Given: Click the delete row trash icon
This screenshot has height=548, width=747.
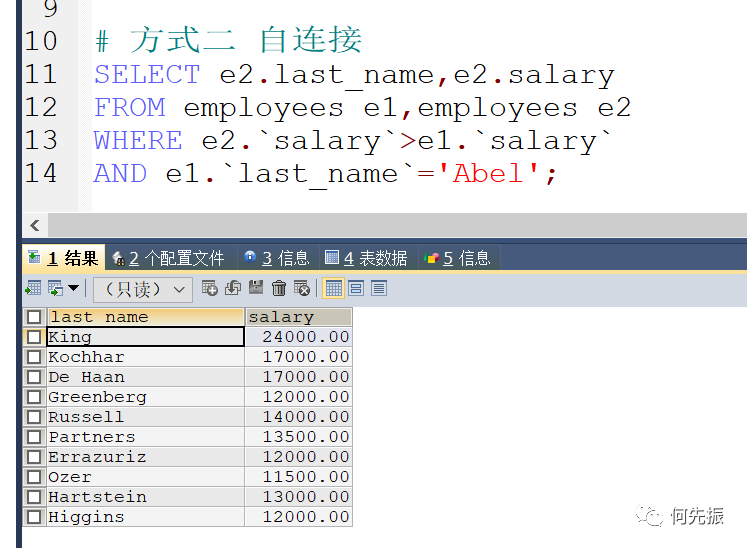Looking at the screenshot, I should pos(279,288).
